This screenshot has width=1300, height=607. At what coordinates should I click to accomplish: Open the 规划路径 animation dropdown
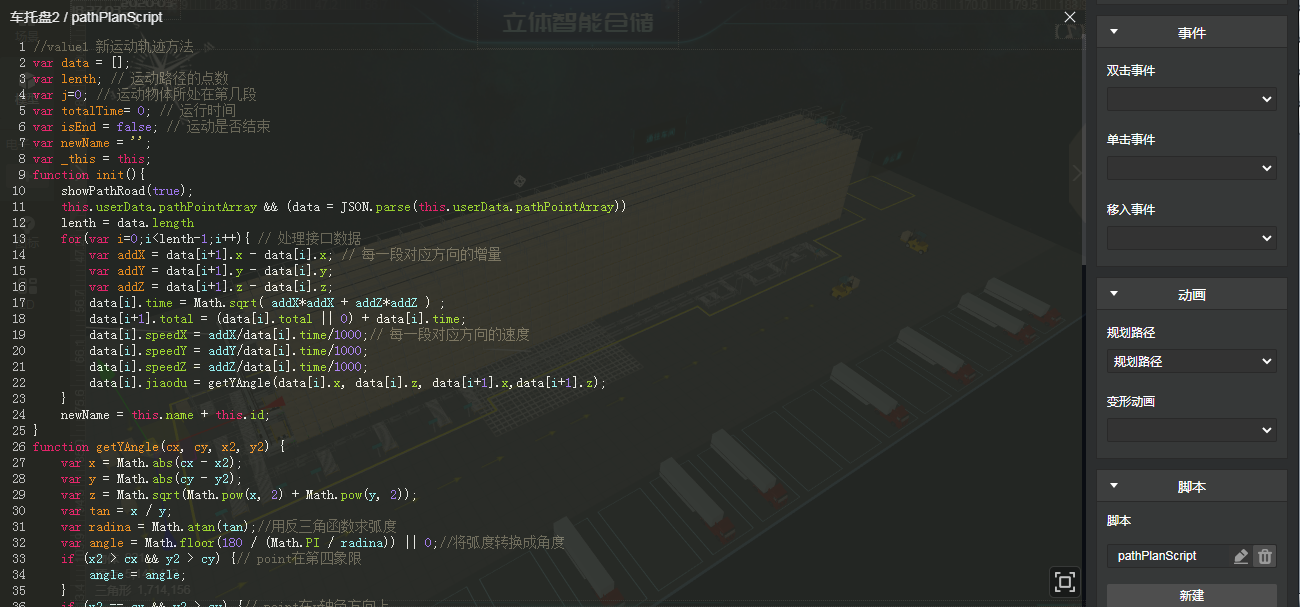tap(1191, 361)
